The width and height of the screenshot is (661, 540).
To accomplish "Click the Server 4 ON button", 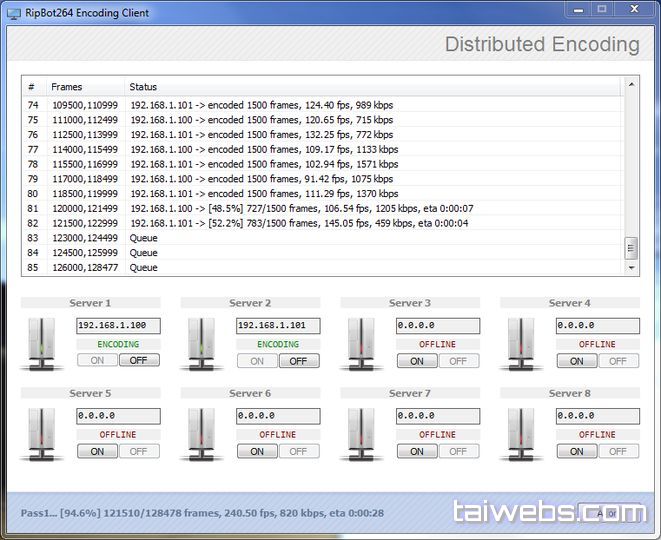I will tap(577, 361).
